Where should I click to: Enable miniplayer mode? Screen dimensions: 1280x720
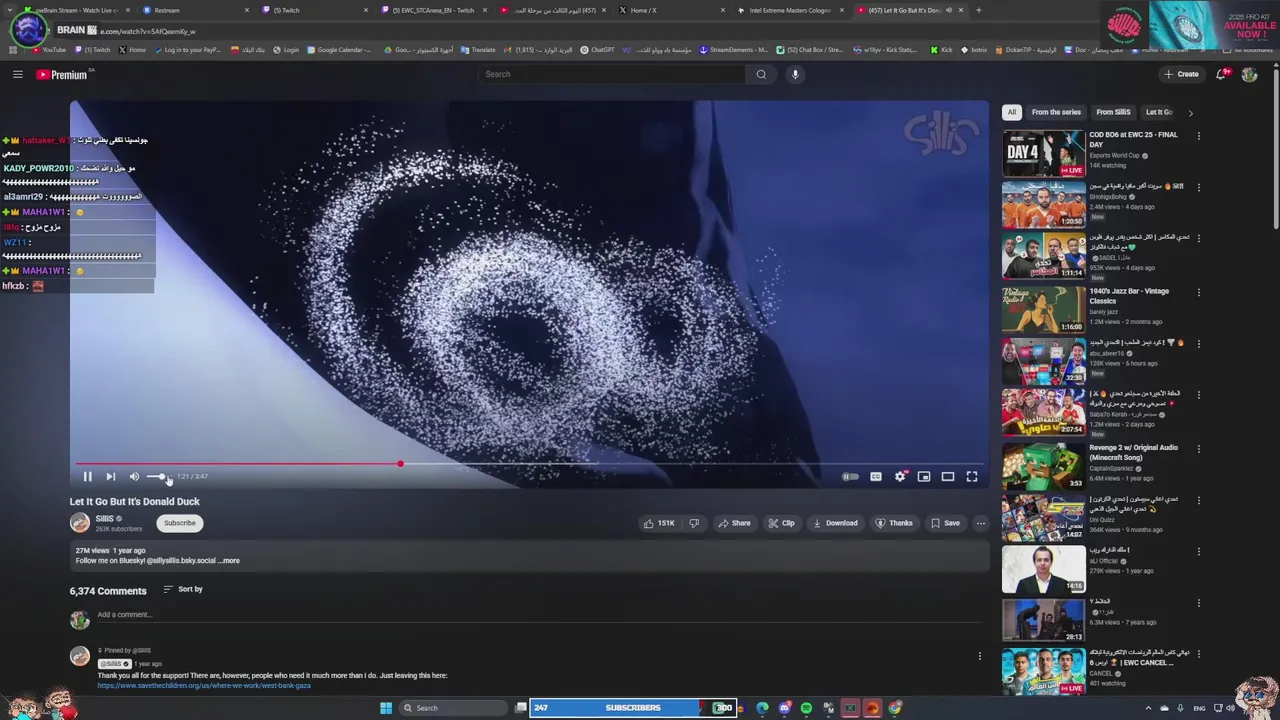[924, 477]
